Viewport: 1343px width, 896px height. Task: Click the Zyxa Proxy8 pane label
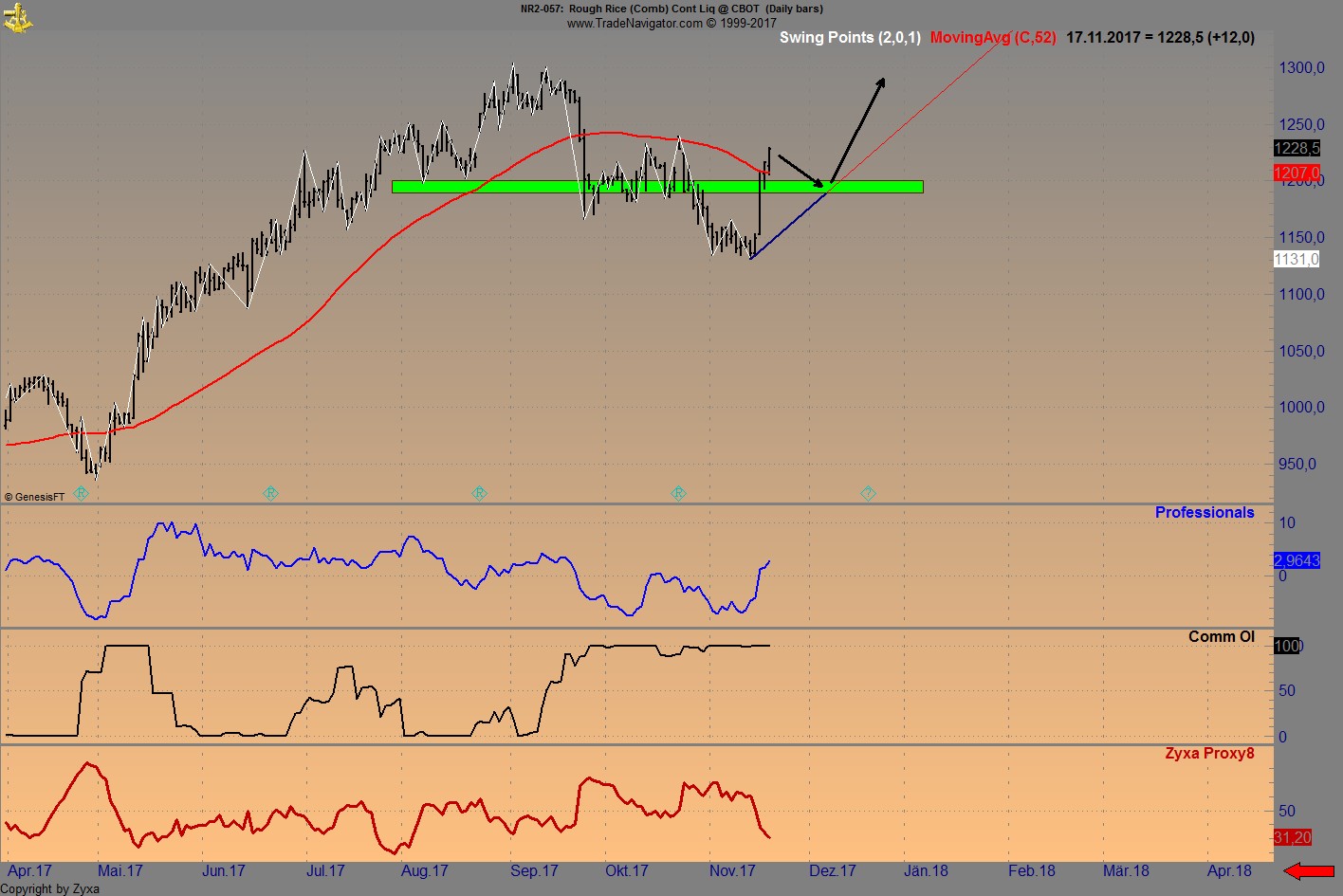pos(1210,754)
